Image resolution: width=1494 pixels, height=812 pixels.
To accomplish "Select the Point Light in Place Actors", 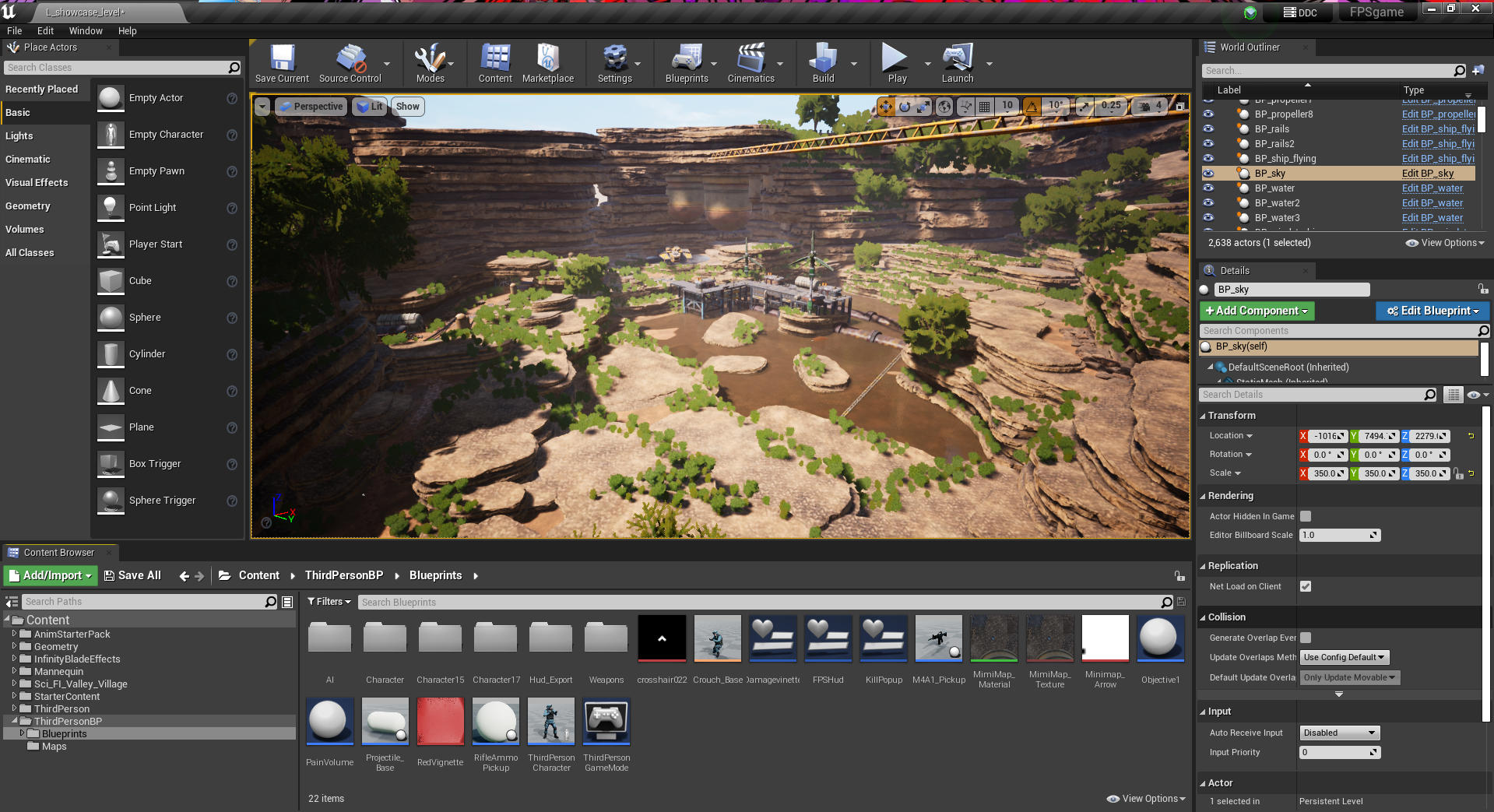I will [x=153, y=207].
